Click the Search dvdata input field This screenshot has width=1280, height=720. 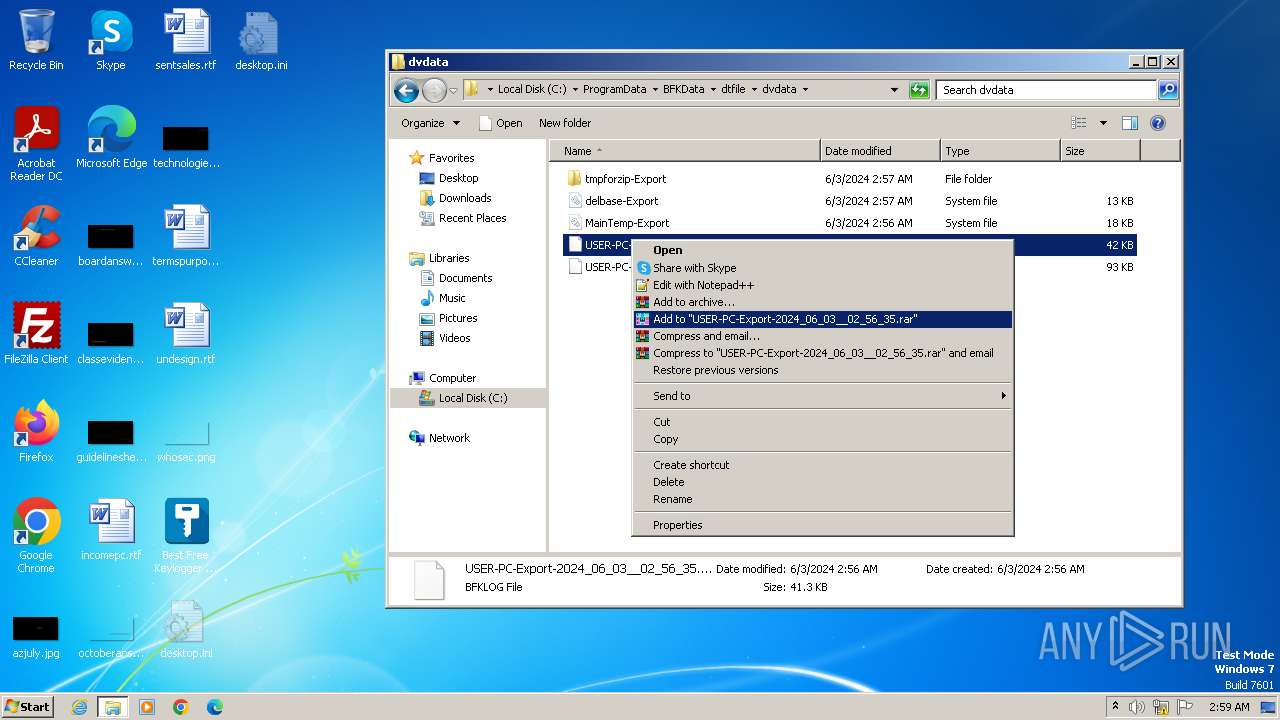[x=1046, y=90]
